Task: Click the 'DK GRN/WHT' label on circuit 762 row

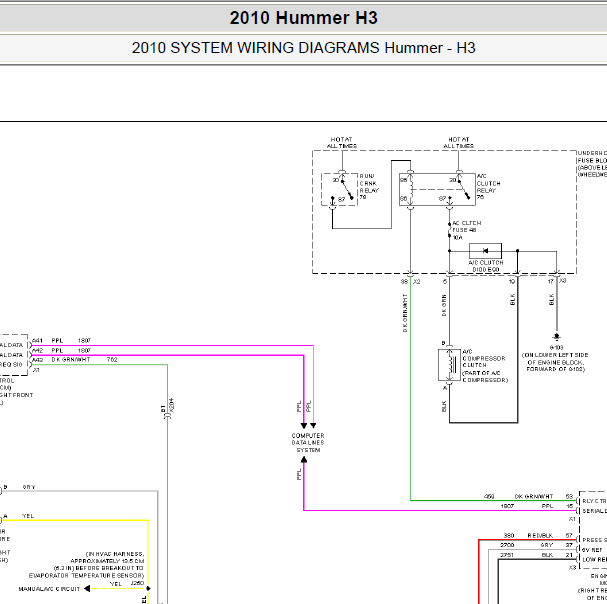Action: tap(70, 360)
